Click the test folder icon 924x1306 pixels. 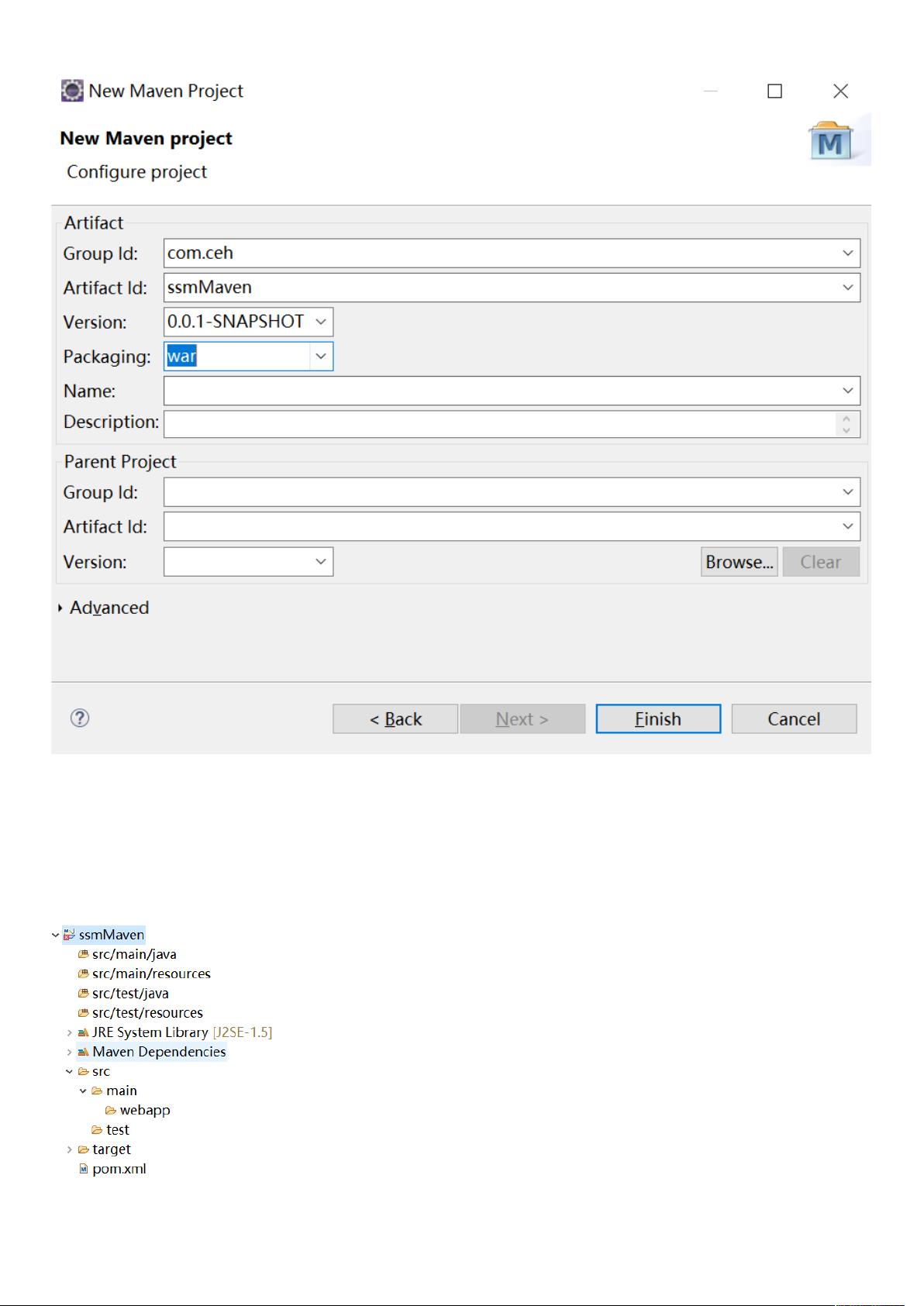click(97, 1130)
